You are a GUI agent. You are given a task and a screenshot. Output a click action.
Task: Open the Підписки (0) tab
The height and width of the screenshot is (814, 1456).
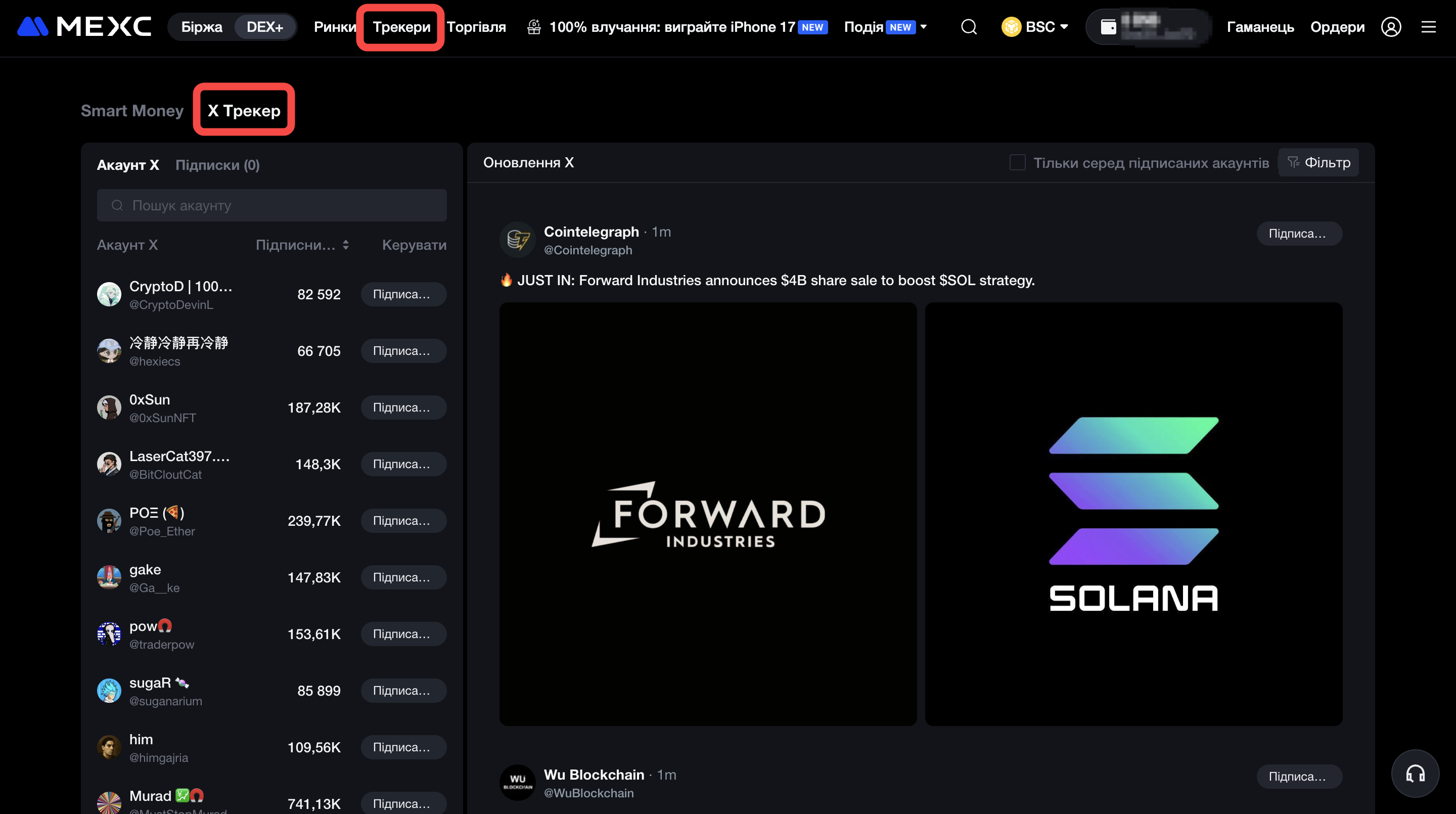(217, 165)
